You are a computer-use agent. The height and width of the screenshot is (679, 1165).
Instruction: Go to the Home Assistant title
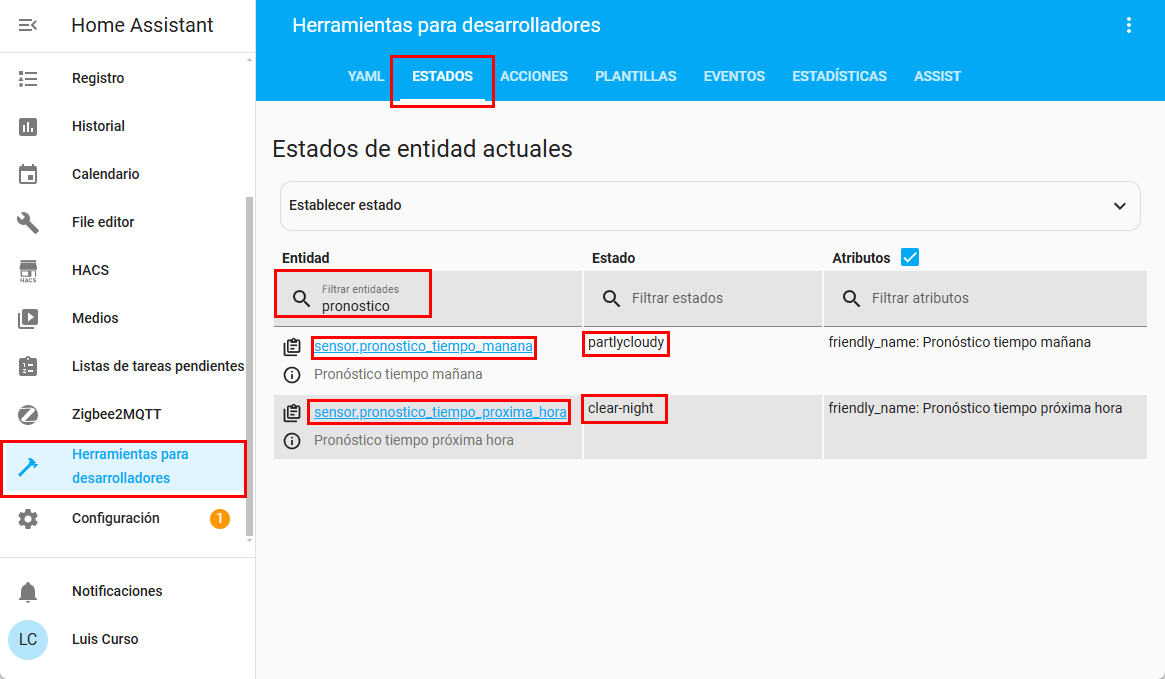click(x=142, y=25)
